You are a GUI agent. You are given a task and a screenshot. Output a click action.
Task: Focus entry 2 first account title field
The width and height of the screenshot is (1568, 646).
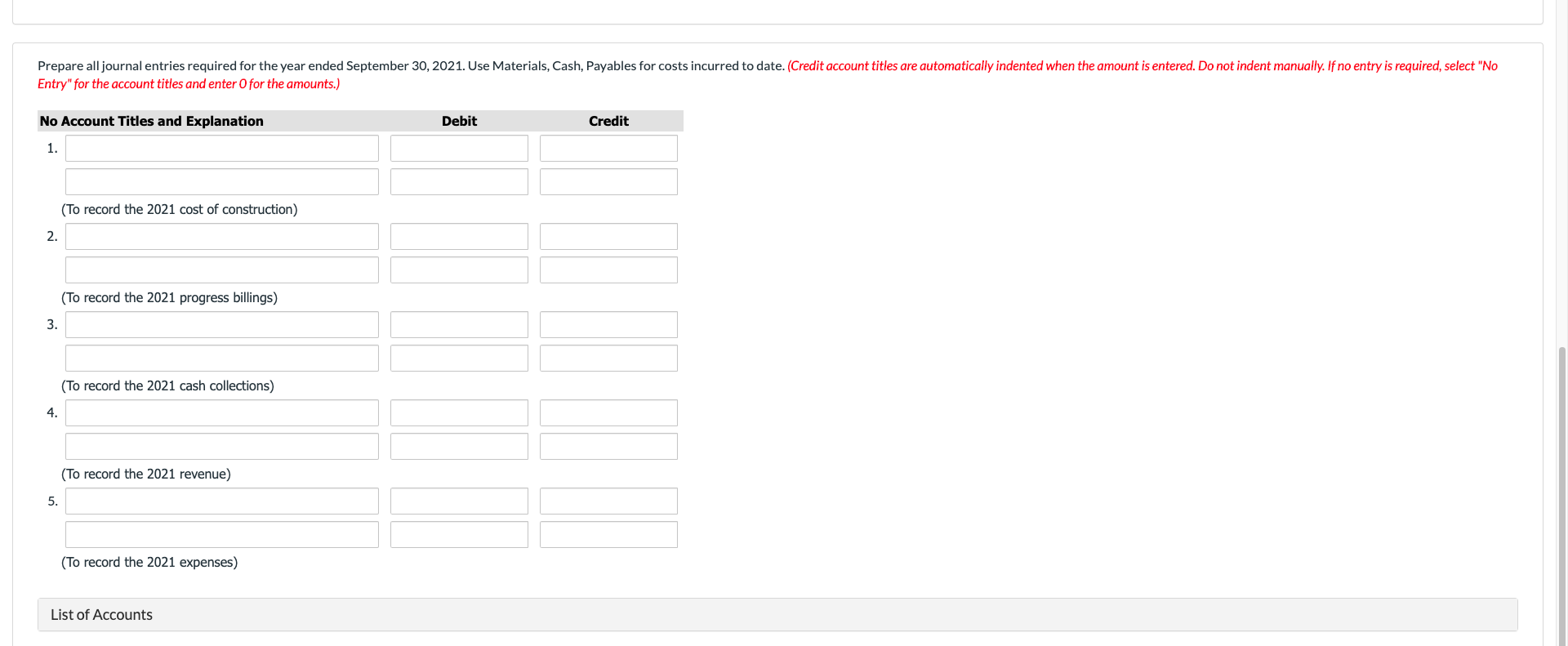click(222, 236)
